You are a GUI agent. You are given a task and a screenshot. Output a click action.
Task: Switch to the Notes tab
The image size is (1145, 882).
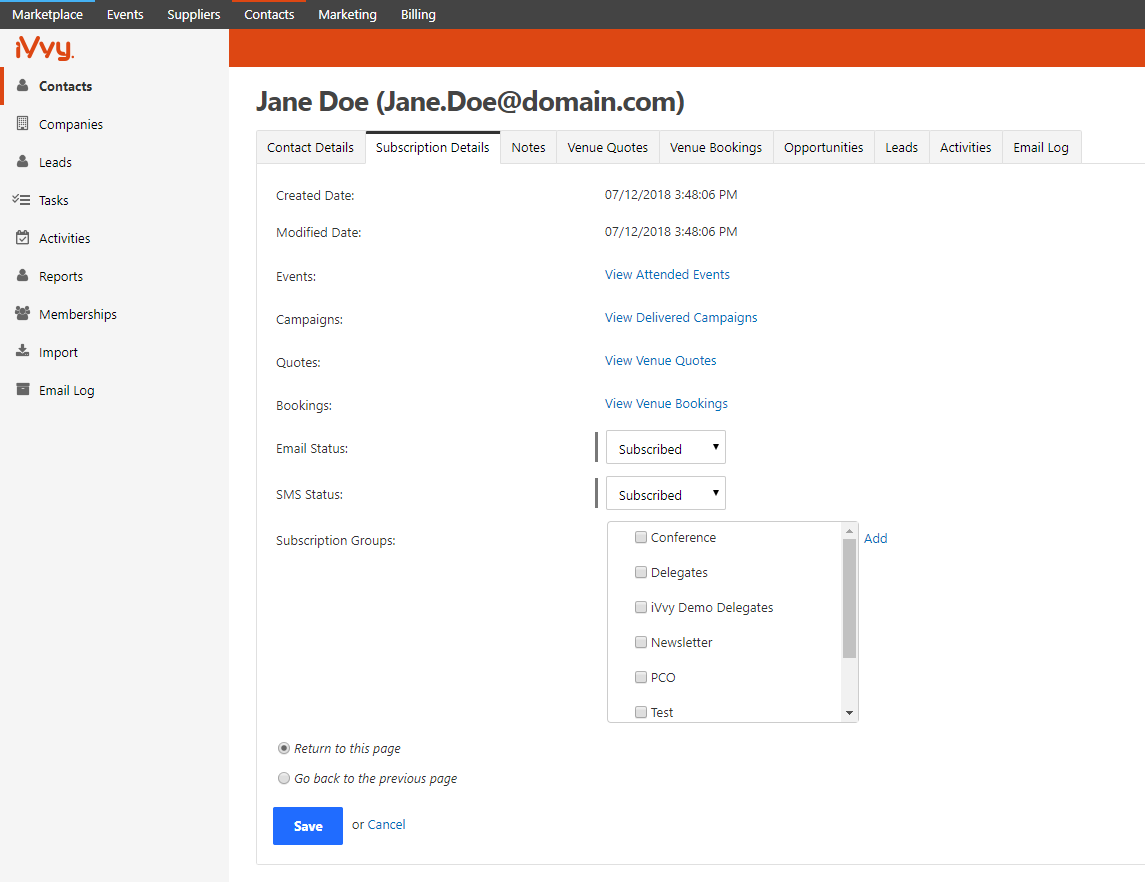click(x=529, y=147)
